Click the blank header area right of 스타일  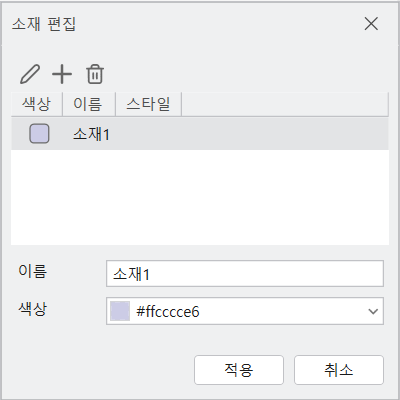[285, 104]
